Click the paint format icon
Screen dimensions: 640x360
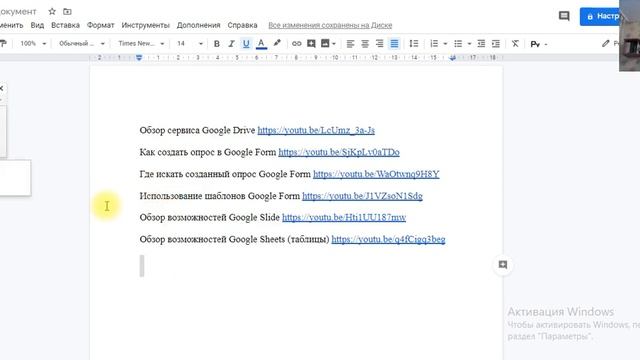click(3, 43)
